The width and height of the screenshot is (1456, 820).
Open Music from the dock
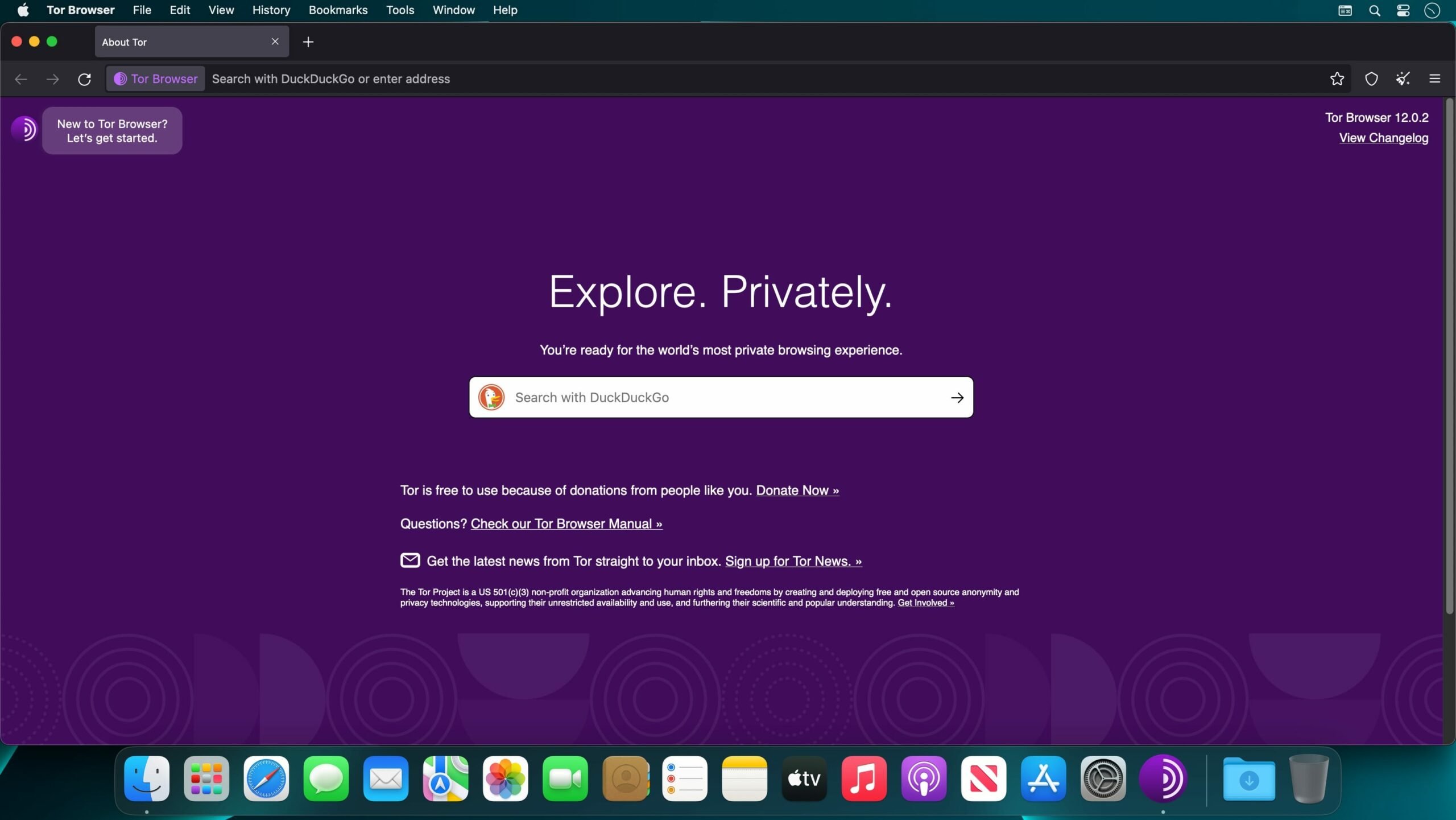point(864,778)
